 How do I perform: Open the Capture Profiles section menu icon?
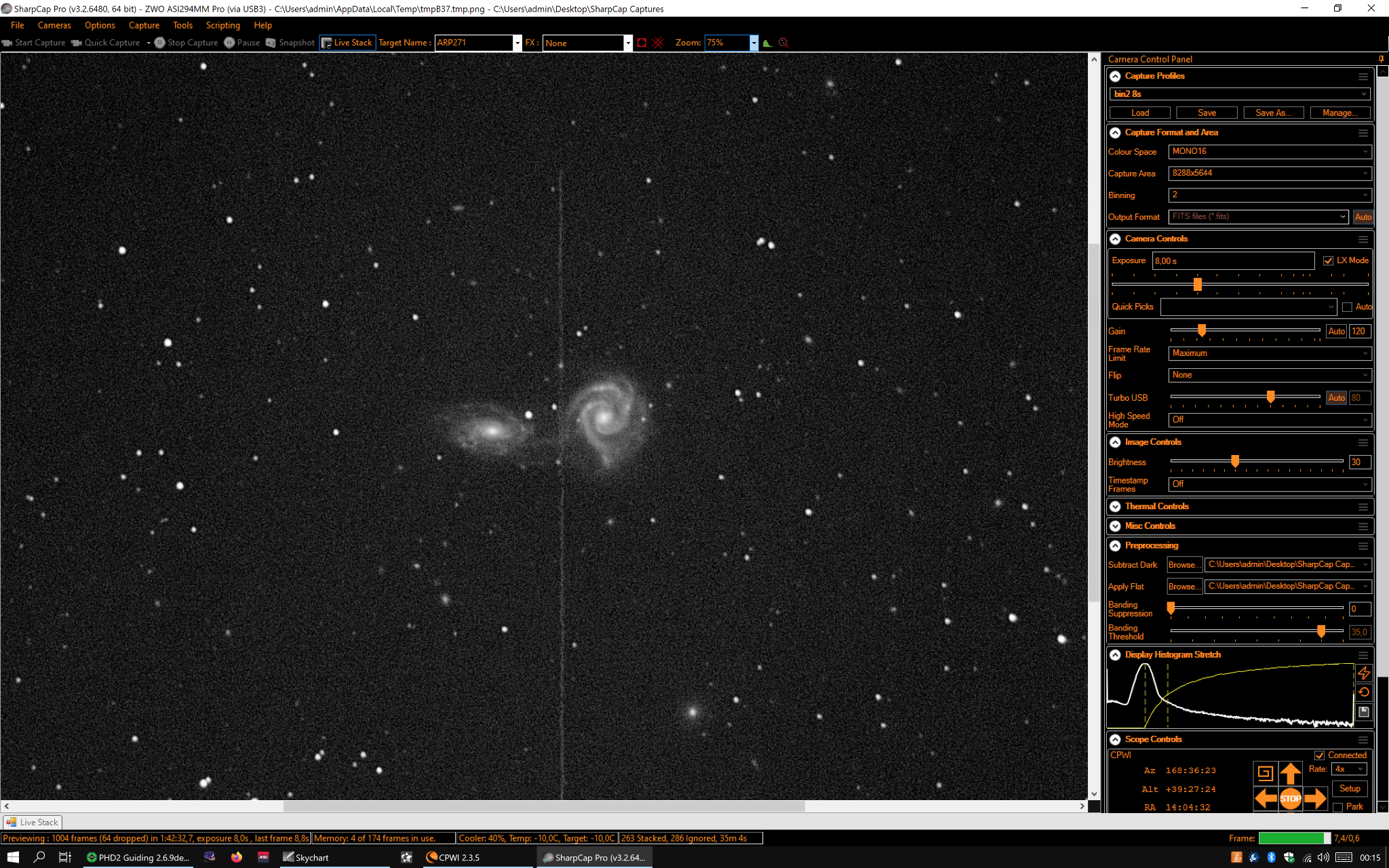1363,77
